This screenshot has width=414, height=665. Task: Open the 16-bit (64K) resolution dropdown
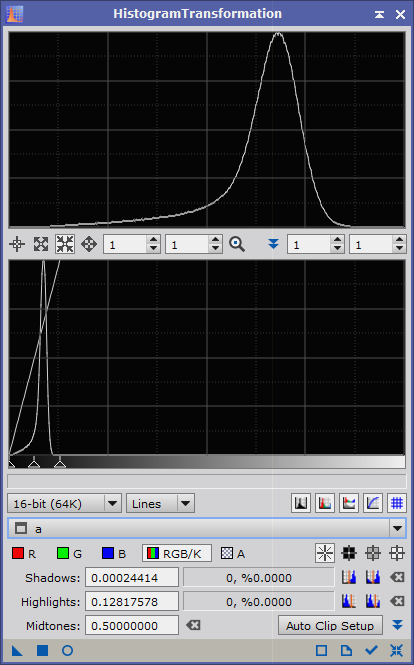64,503
